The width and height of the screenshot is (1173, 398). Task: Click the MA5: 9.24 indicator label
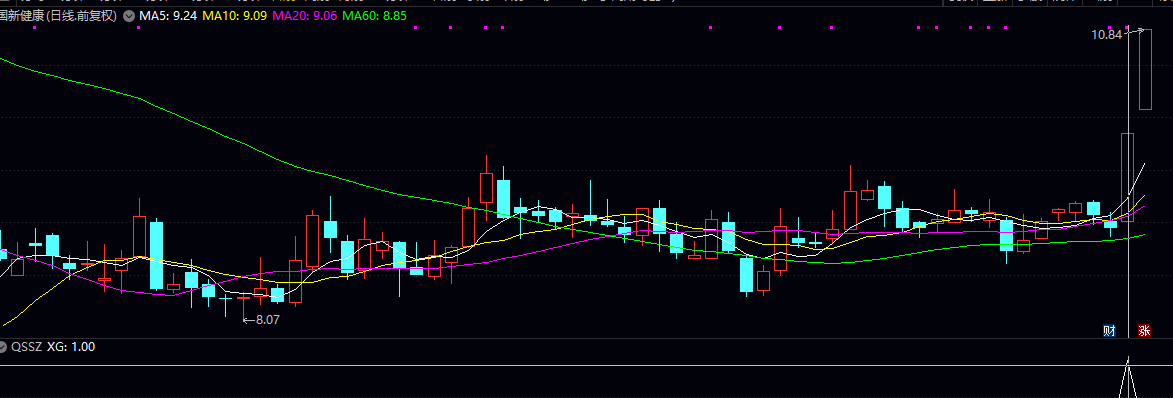point(168,16)
